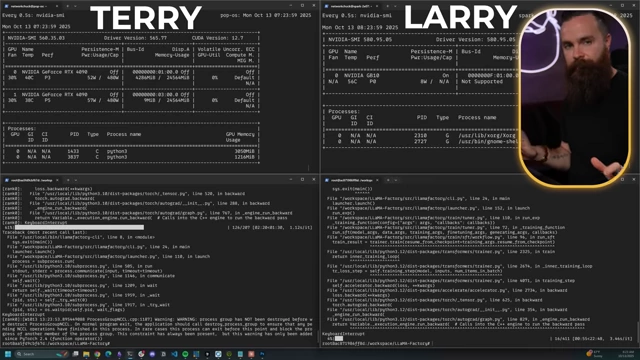Open new-tab dropdown in bottom-left terminal
Image resolution: width=640 pixels, height=360 pixels.
click(76, 180)
